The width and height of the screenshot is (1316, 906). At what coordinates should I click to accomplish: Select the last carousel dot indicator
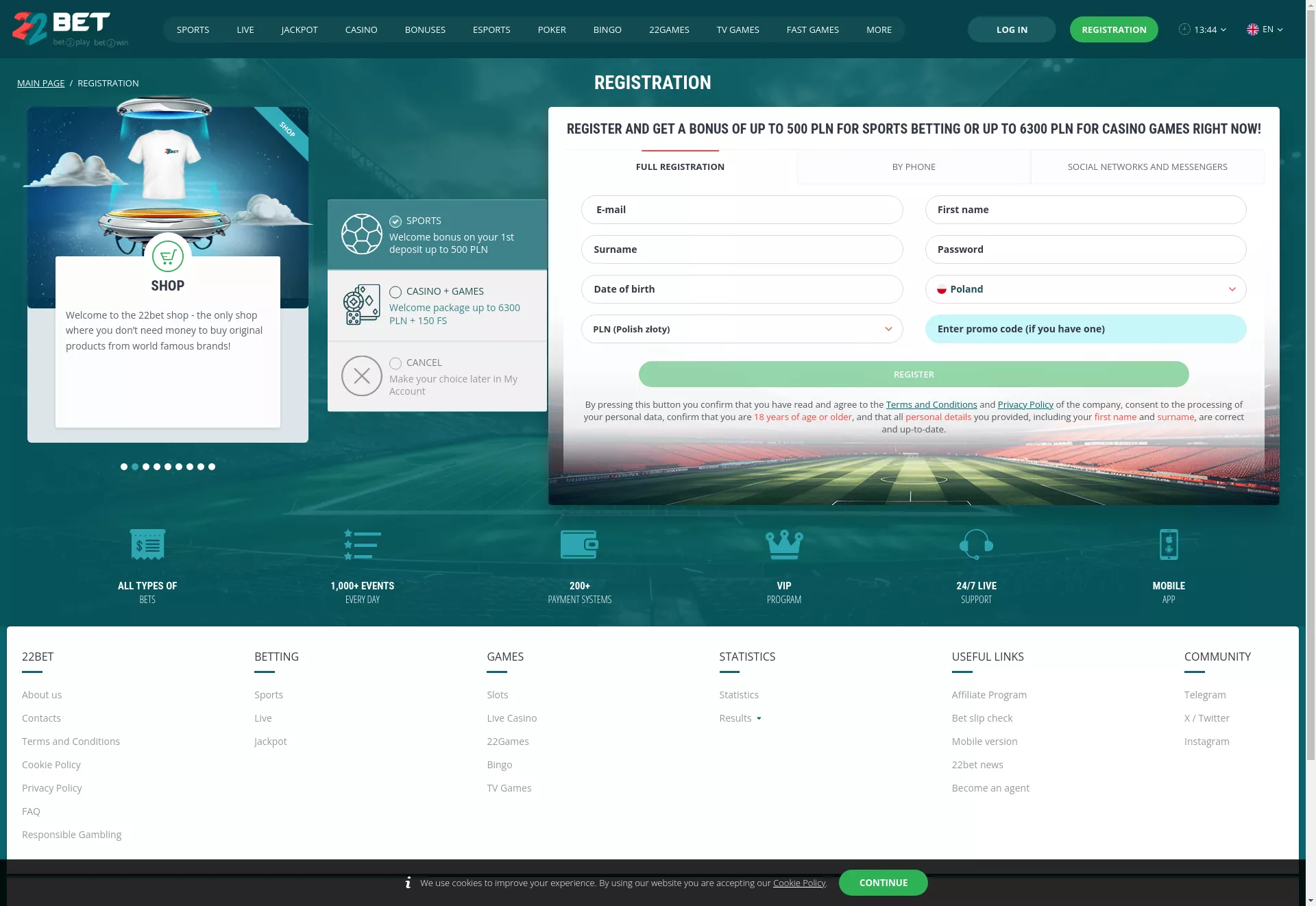[x=212, y=467]
